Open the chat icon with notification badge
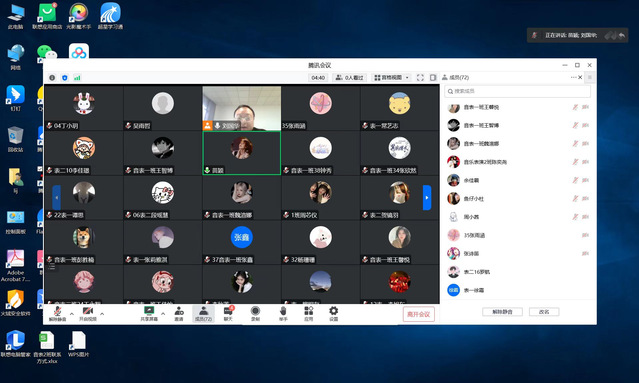 (228, 314)
